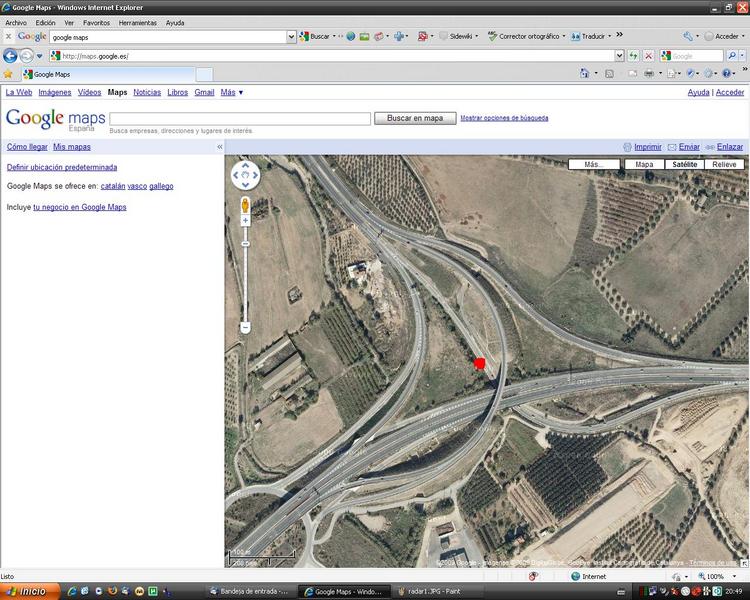The width and height of the screenshot is (750, 600).
Task: Open the Más... map layers dropdown
Action: 594,164
